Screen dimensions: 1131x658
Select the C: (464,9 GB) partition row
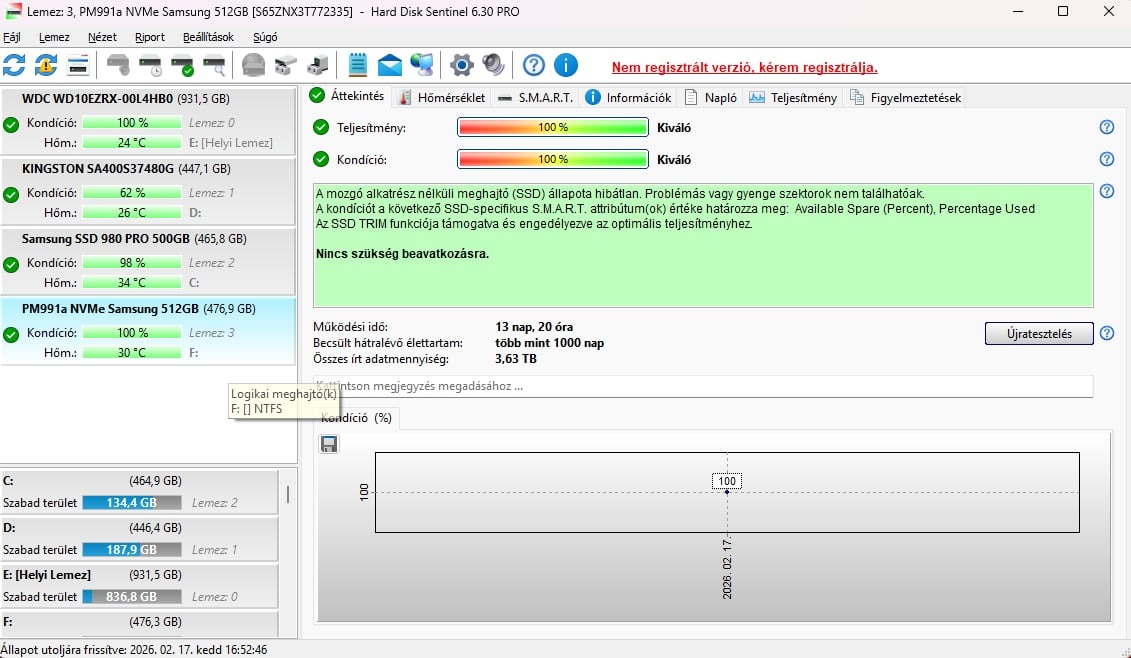[139, 492]
